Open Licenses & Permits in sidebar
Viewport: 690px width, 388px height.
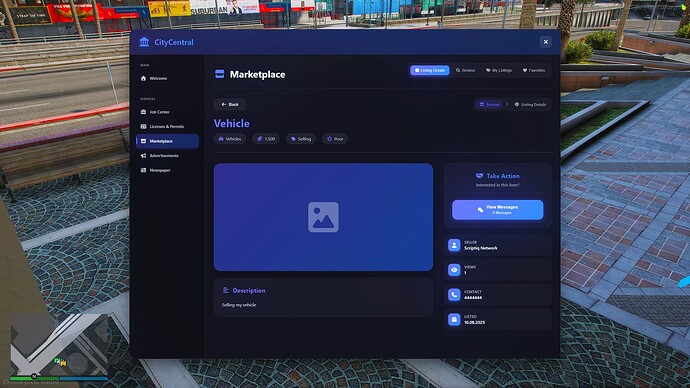(167, 127)
